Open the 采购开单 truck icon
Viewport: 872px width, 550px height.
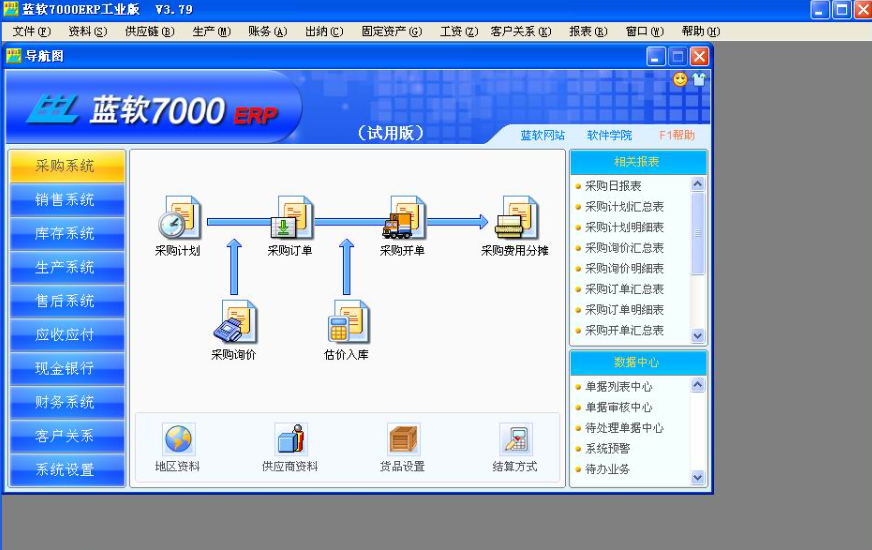click(x=403, y=217)
